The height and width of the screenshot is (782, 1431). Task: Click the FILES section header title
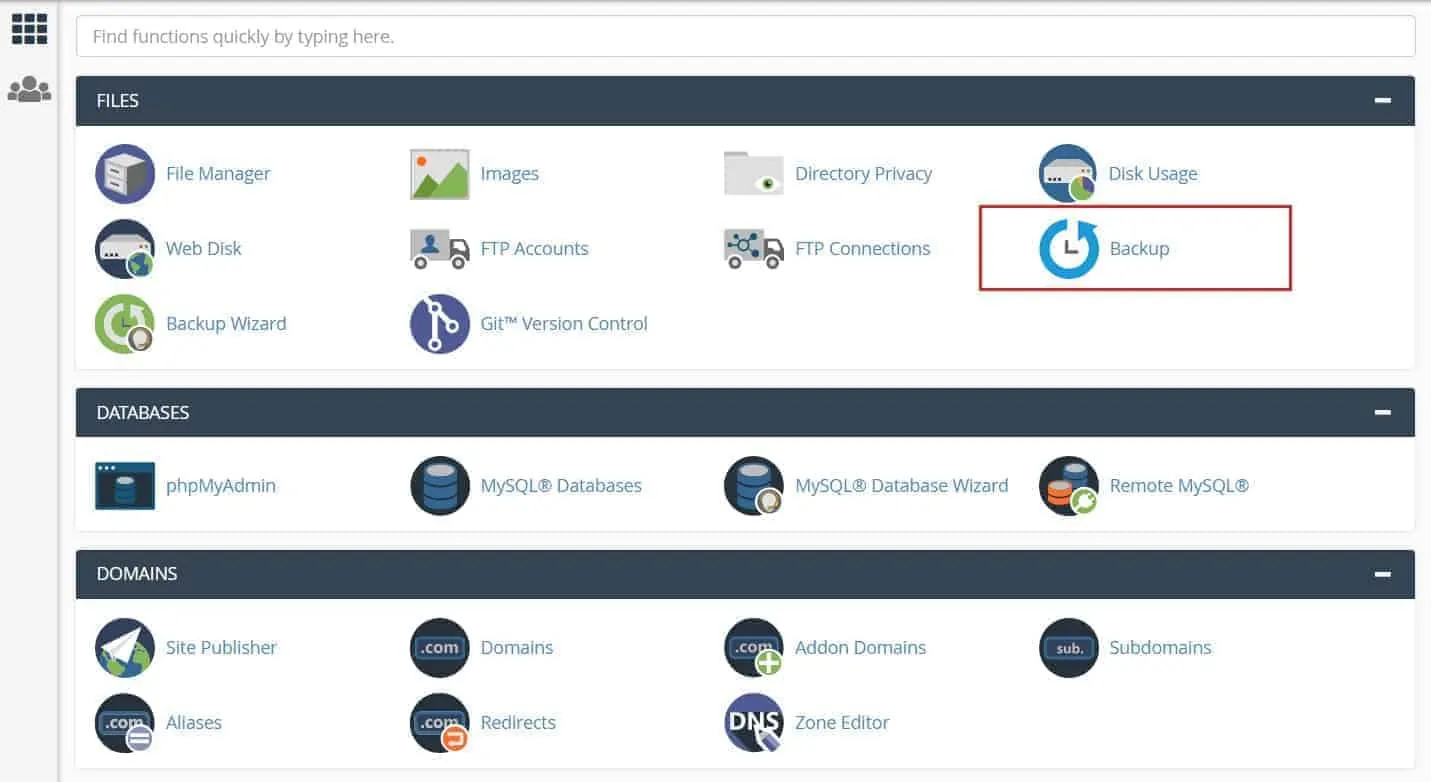point(118,101)
